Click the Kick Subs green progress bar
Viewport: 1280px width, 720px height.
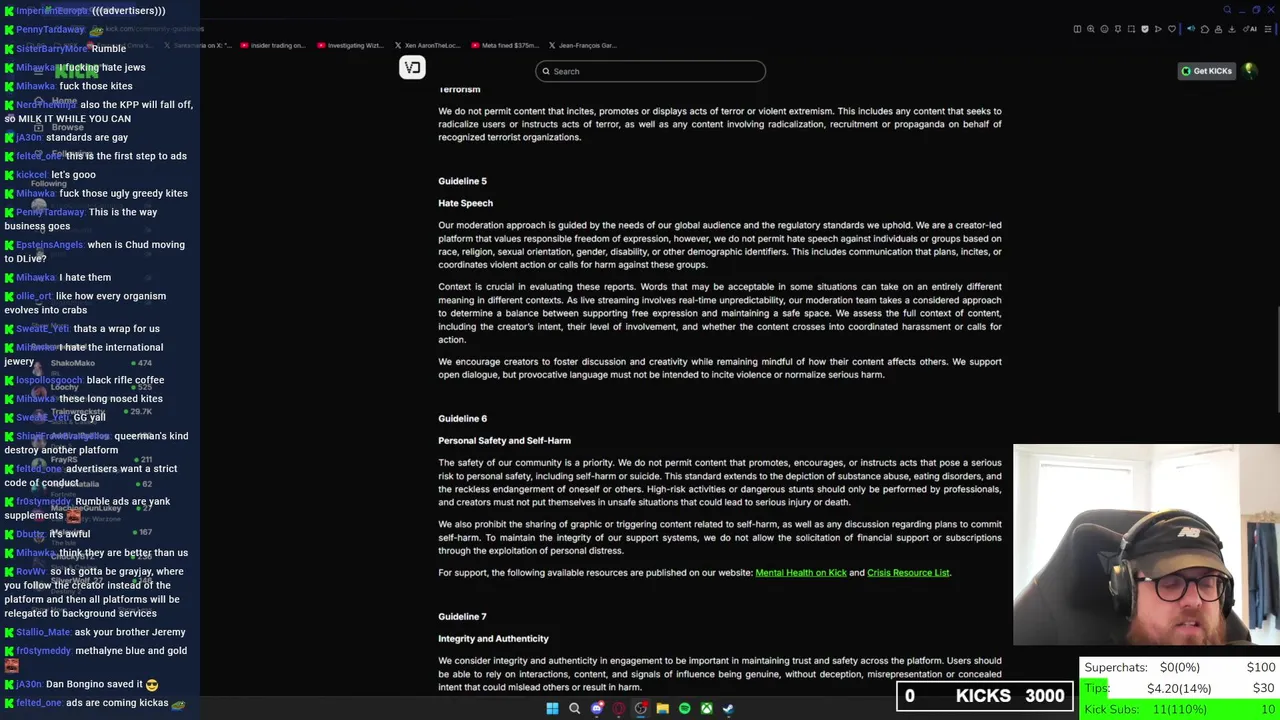(x=1180, y=709)
